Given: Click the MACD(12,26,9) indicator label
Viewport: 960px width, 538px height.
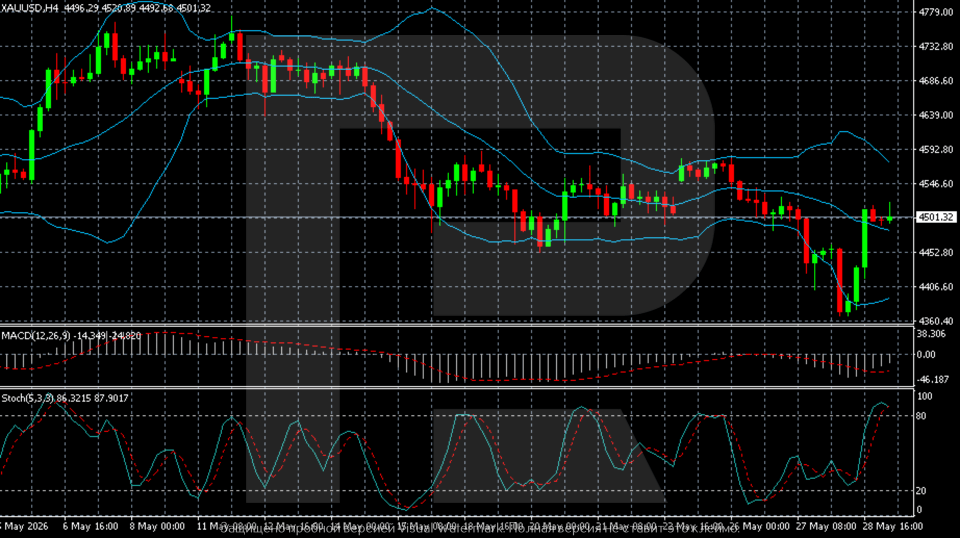Looking at the screenshot, I should tap(36, 336).
